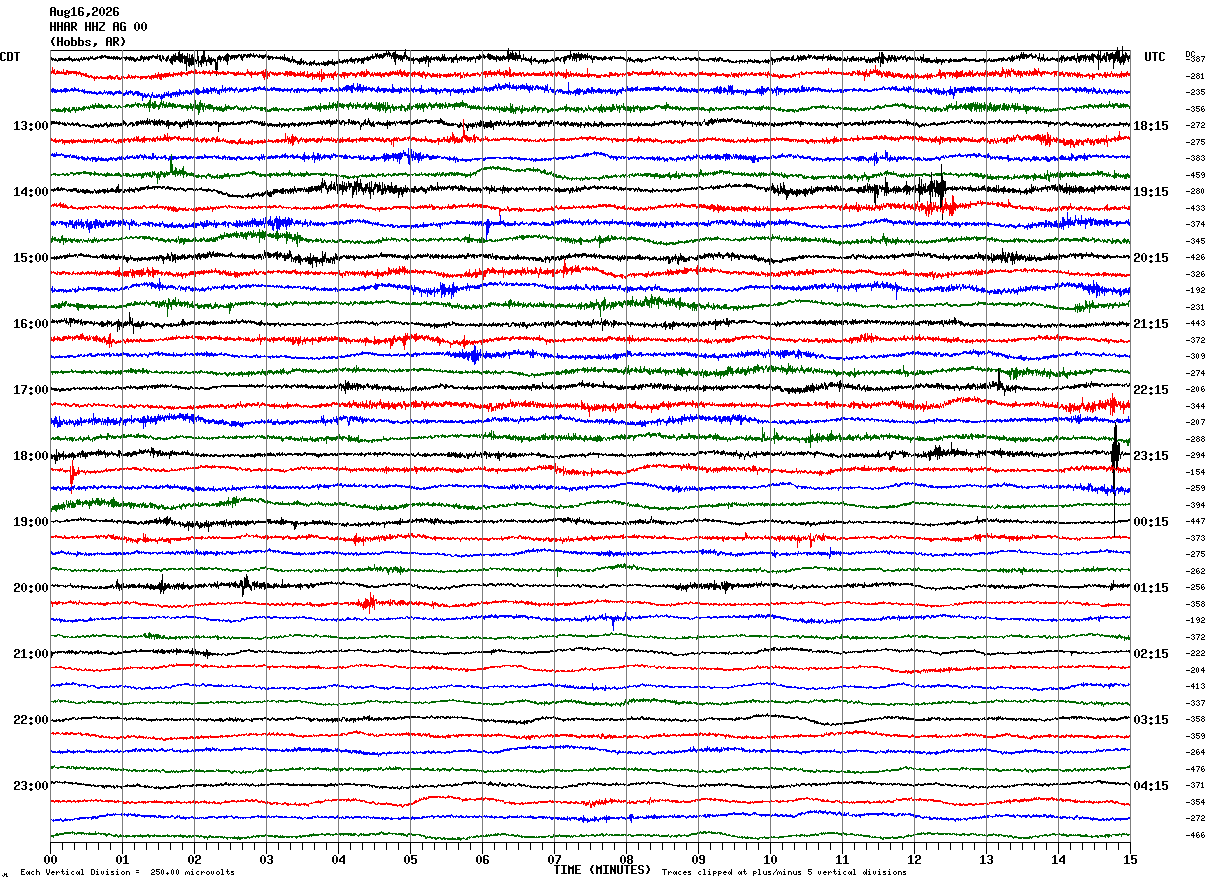Click the 23:00 CDT time label
Screen dimensions: 1210x886
(31, 786)
